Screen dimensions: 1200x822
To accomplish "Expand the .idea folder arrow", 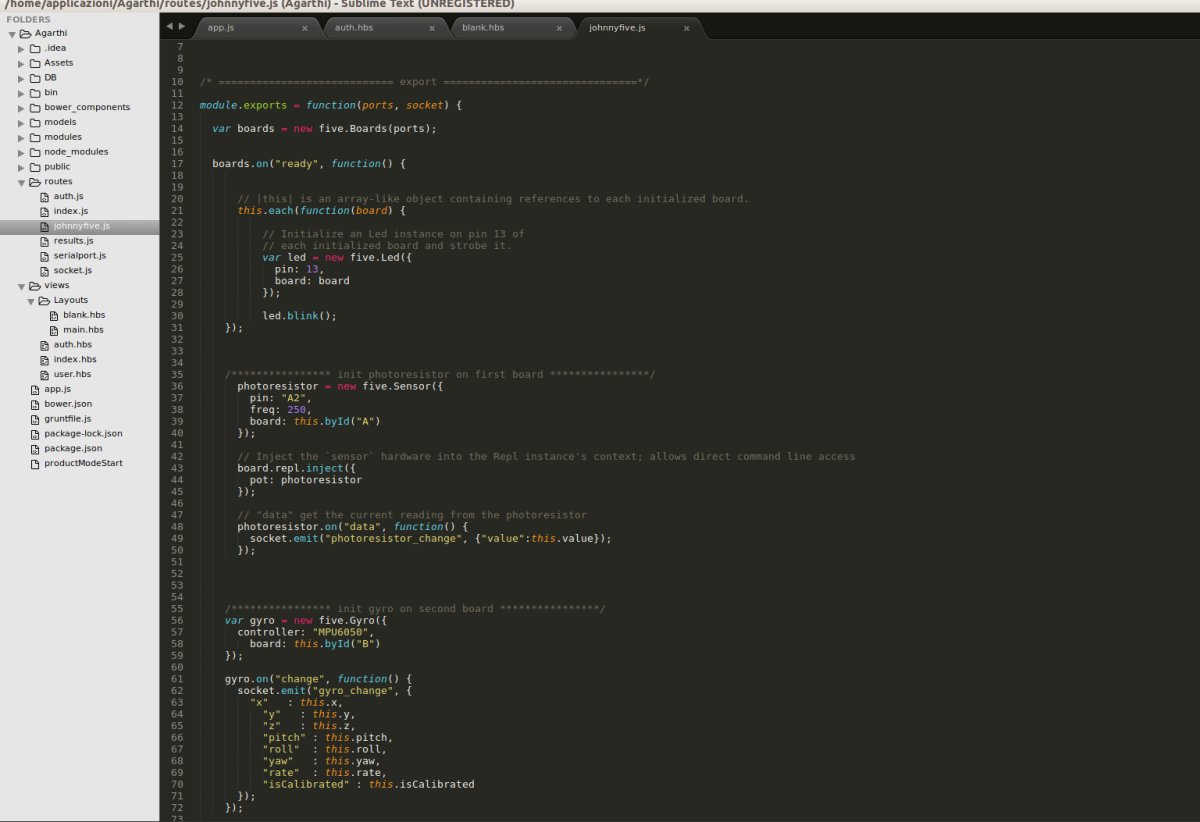I will pyautogui.click(x=22, y=48).
